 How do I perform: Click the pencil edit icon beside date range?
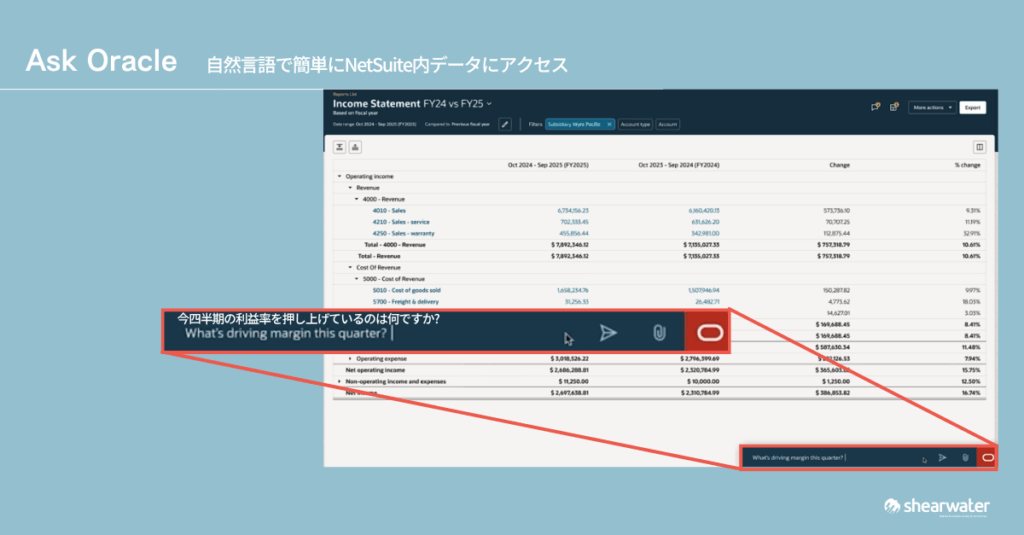coord(505,124)
